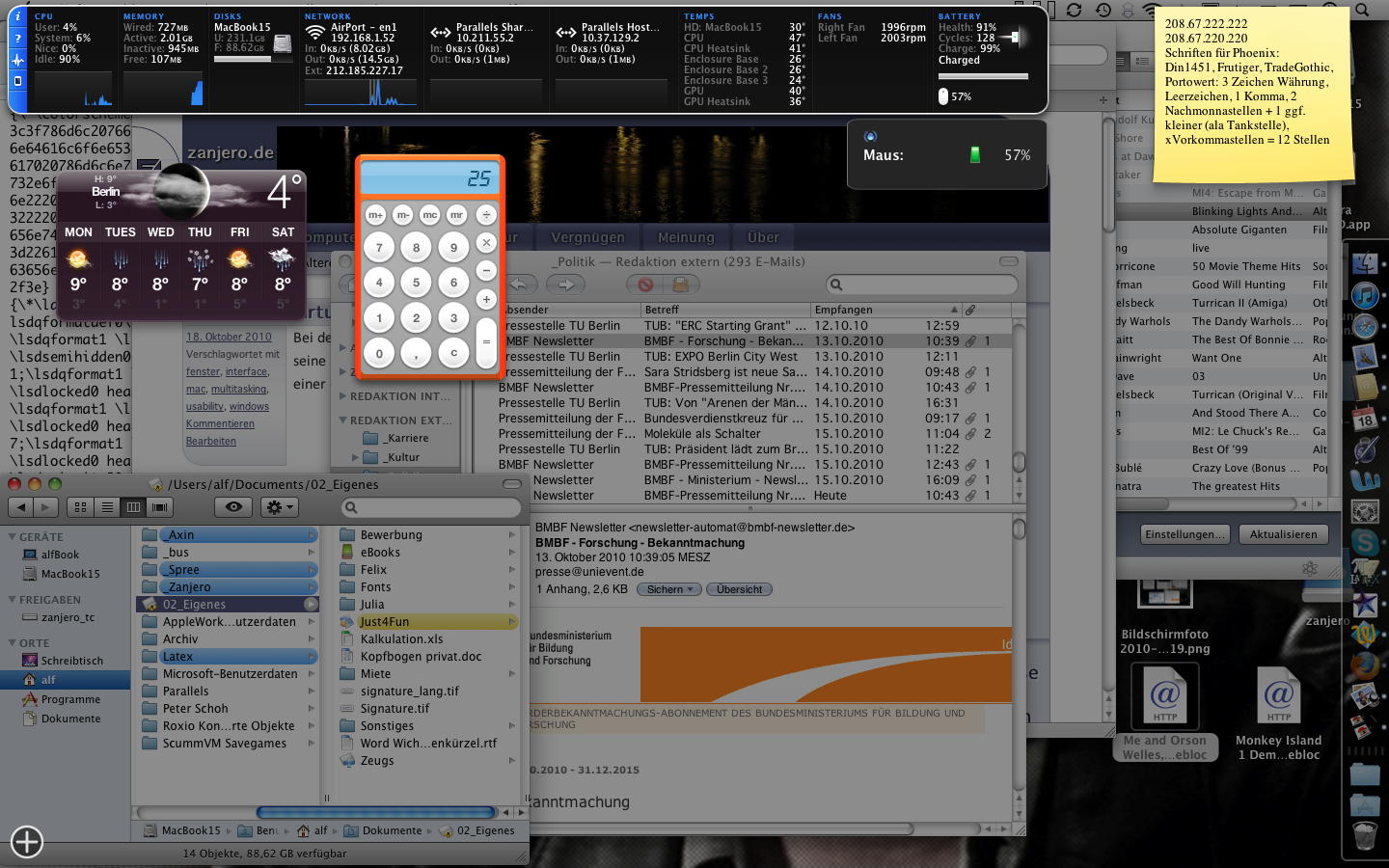Click the red junk mail toolbar icon
Image resolution: width=1389 pixels, height=868 pixels.
645,285
